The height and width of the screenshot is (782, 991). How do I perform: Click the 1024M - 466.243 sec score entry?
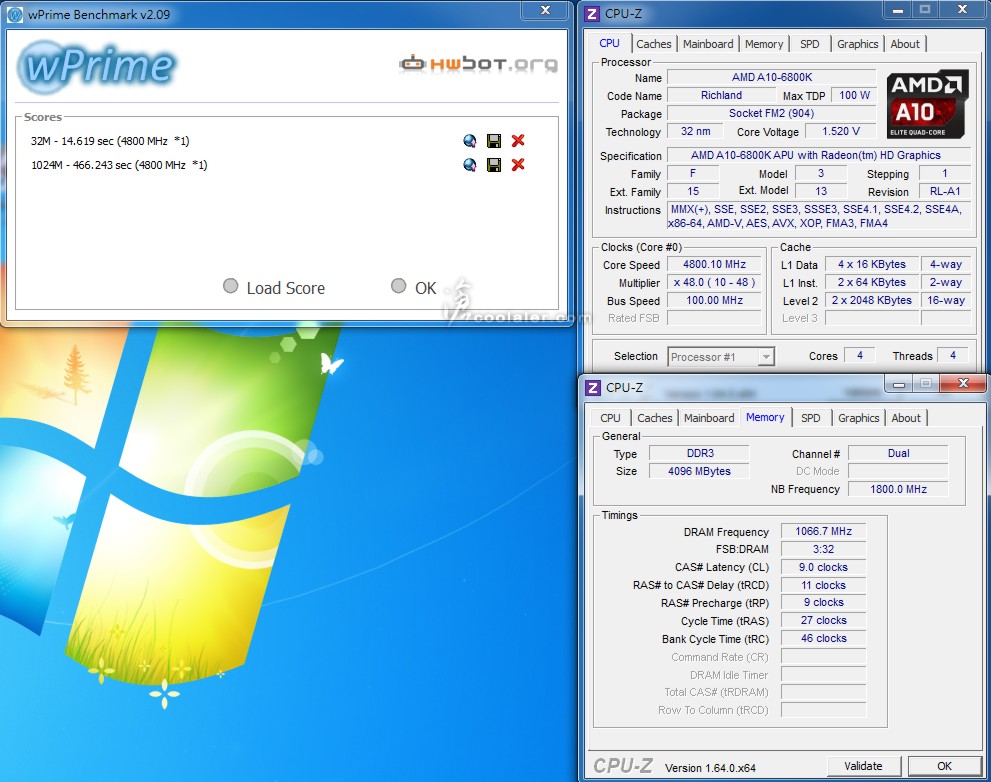(x=119, y=165)
